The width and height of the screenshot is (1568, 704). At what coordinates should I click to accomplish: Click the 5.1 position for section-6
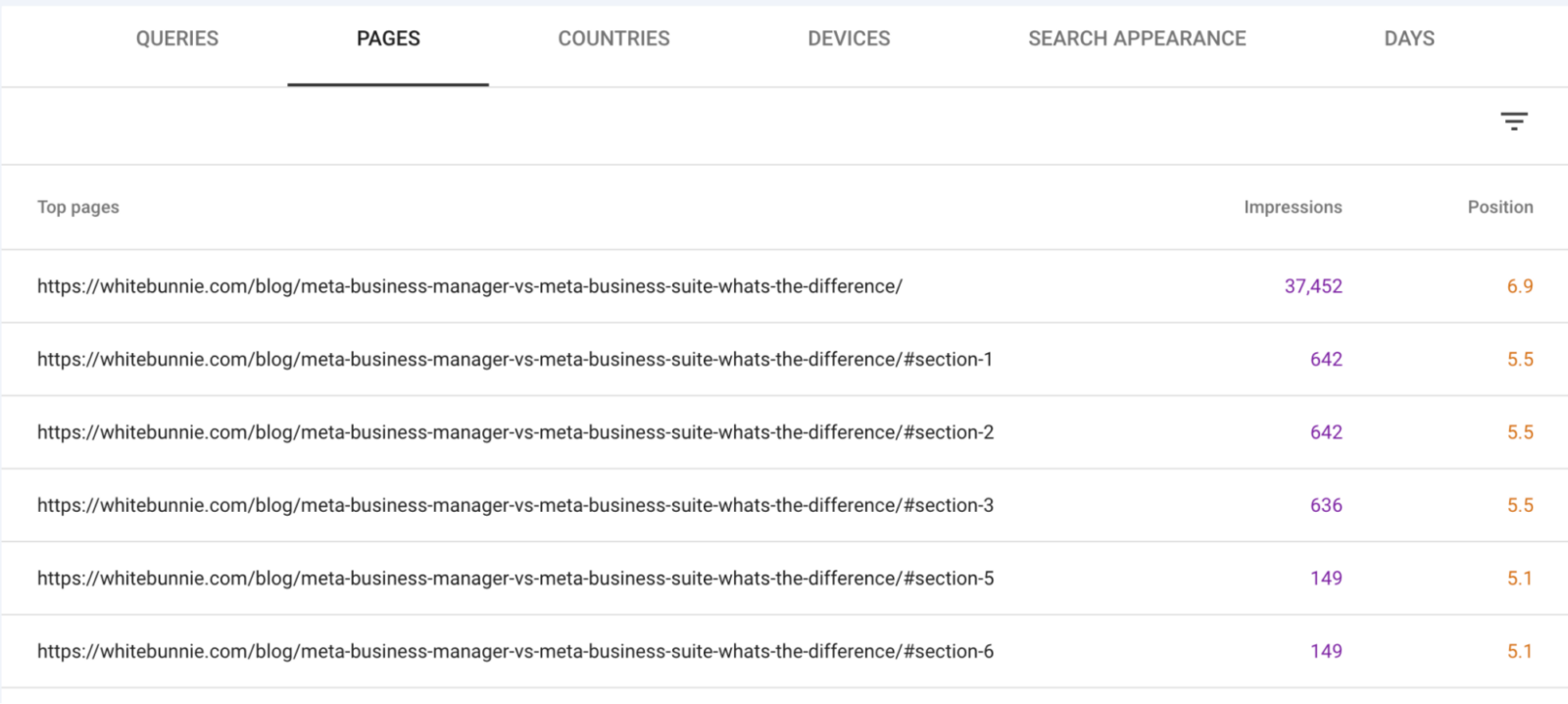(x=1520, y=651)
